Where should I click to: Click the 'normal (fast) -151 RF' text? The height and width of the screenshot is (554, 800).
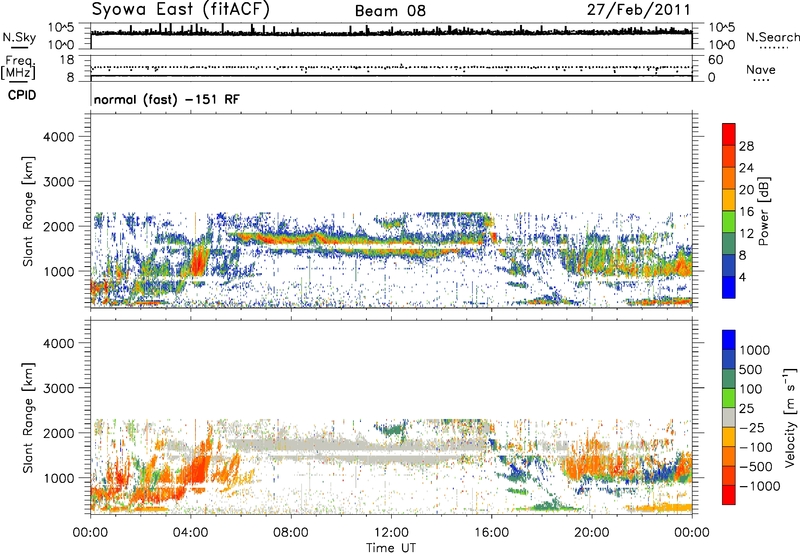coord(166,99)
